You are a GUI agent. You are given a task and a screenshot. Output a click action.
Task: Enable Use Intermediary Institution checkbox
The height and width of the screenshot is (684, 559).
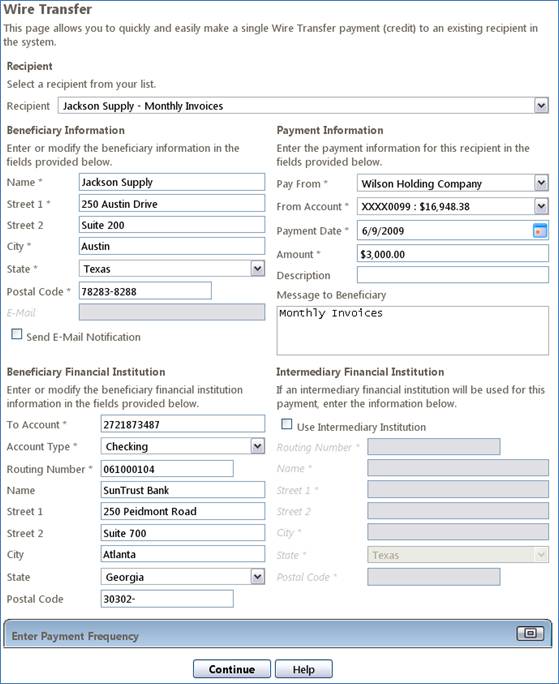pyautogui.click(x=287, y=424)
